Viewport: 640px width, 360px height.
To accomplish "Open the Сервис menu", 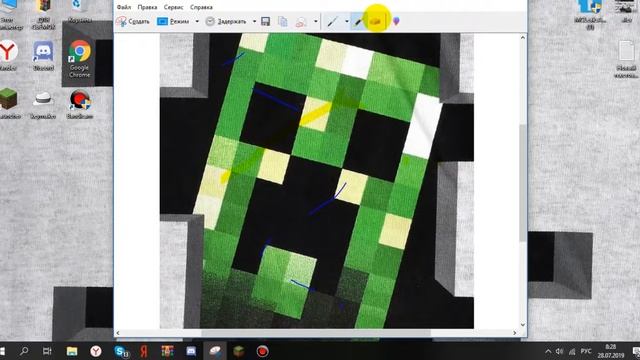I will 173,7.
